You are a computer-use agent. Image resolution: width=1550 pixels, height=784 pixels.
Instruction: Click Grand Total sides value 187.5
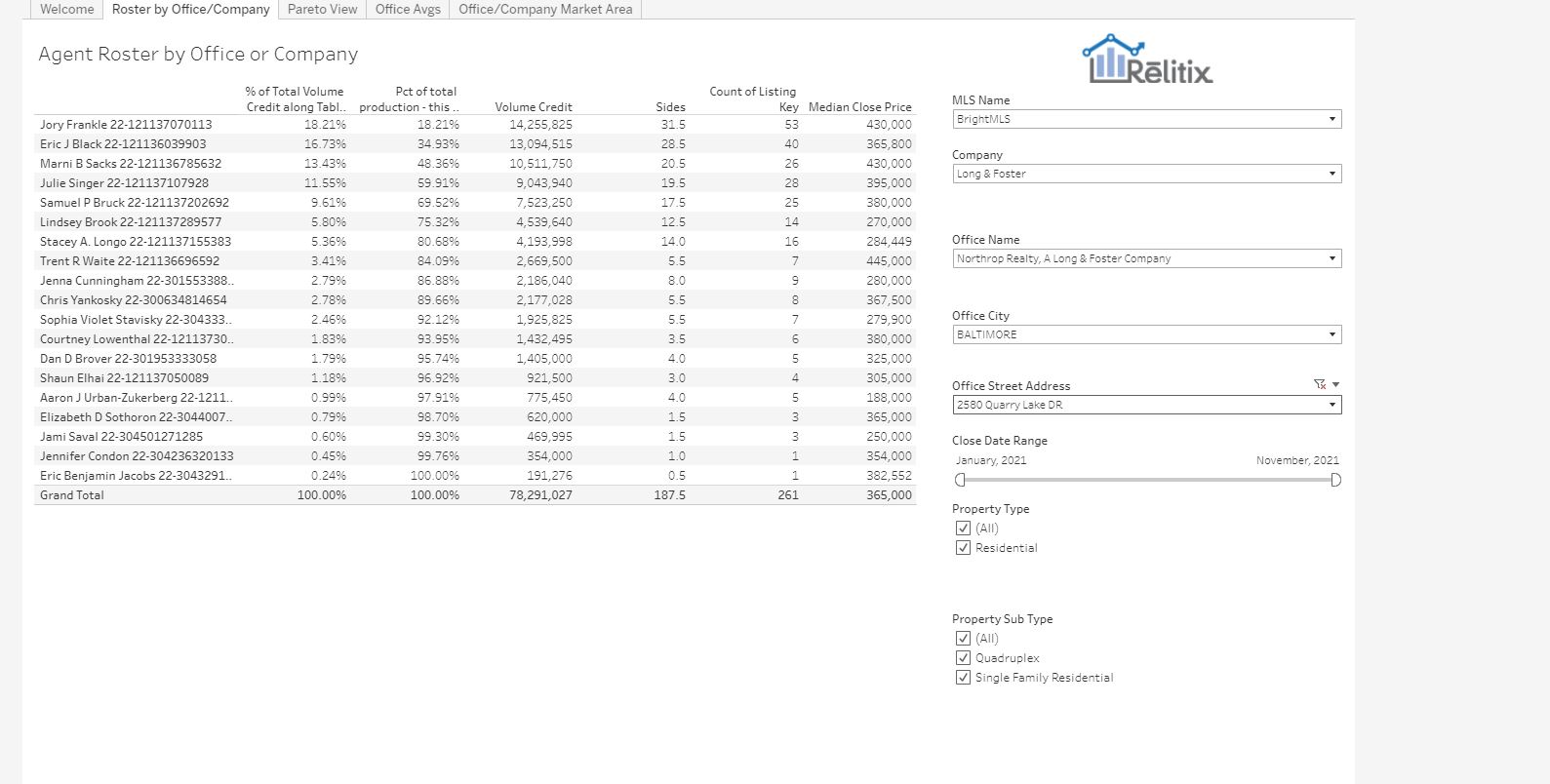click(670, 495)
